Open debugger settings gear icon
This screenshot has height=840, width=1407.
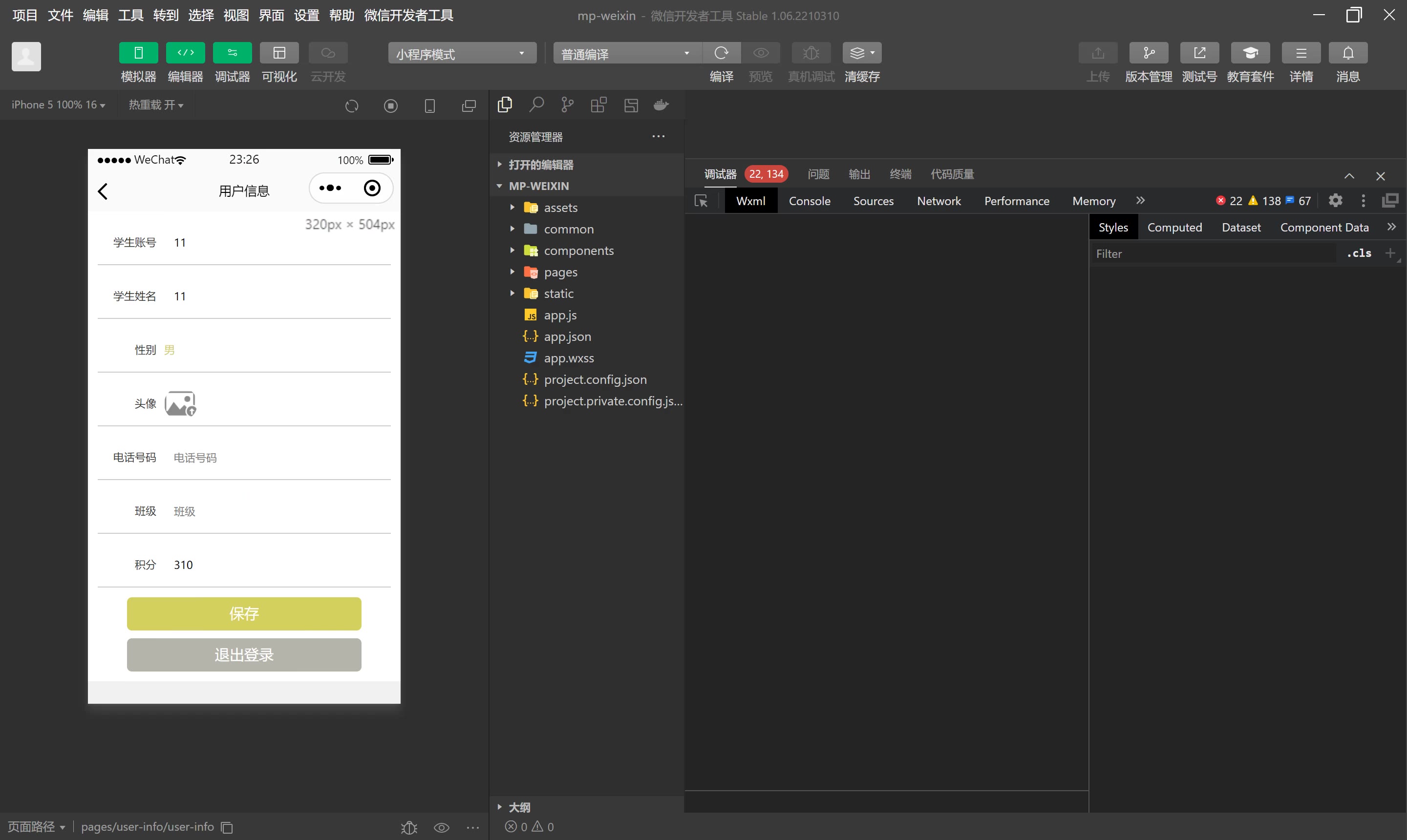click(1335, 201)
